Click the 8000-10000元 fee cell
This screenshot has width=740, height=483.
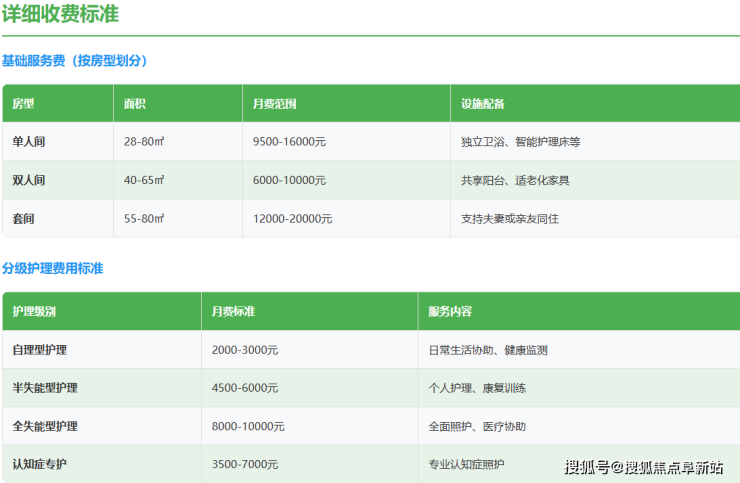(x=248, y=426)
